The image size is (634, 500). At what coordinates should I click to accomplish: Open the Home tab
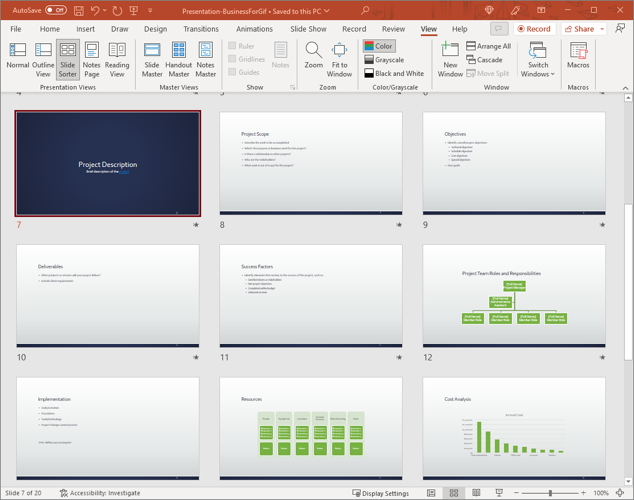[x=50, y=29]
